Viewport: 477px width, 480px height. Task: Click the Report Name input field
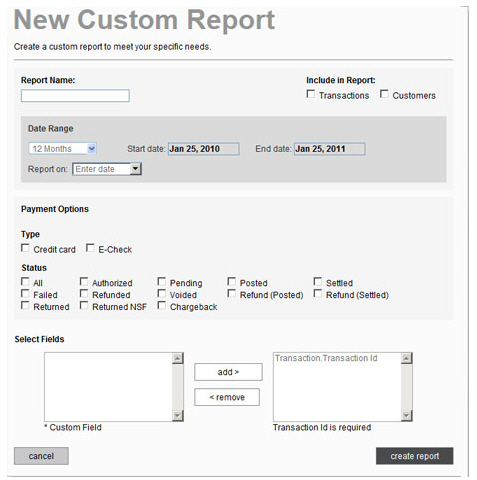click(x=75, y=96)
